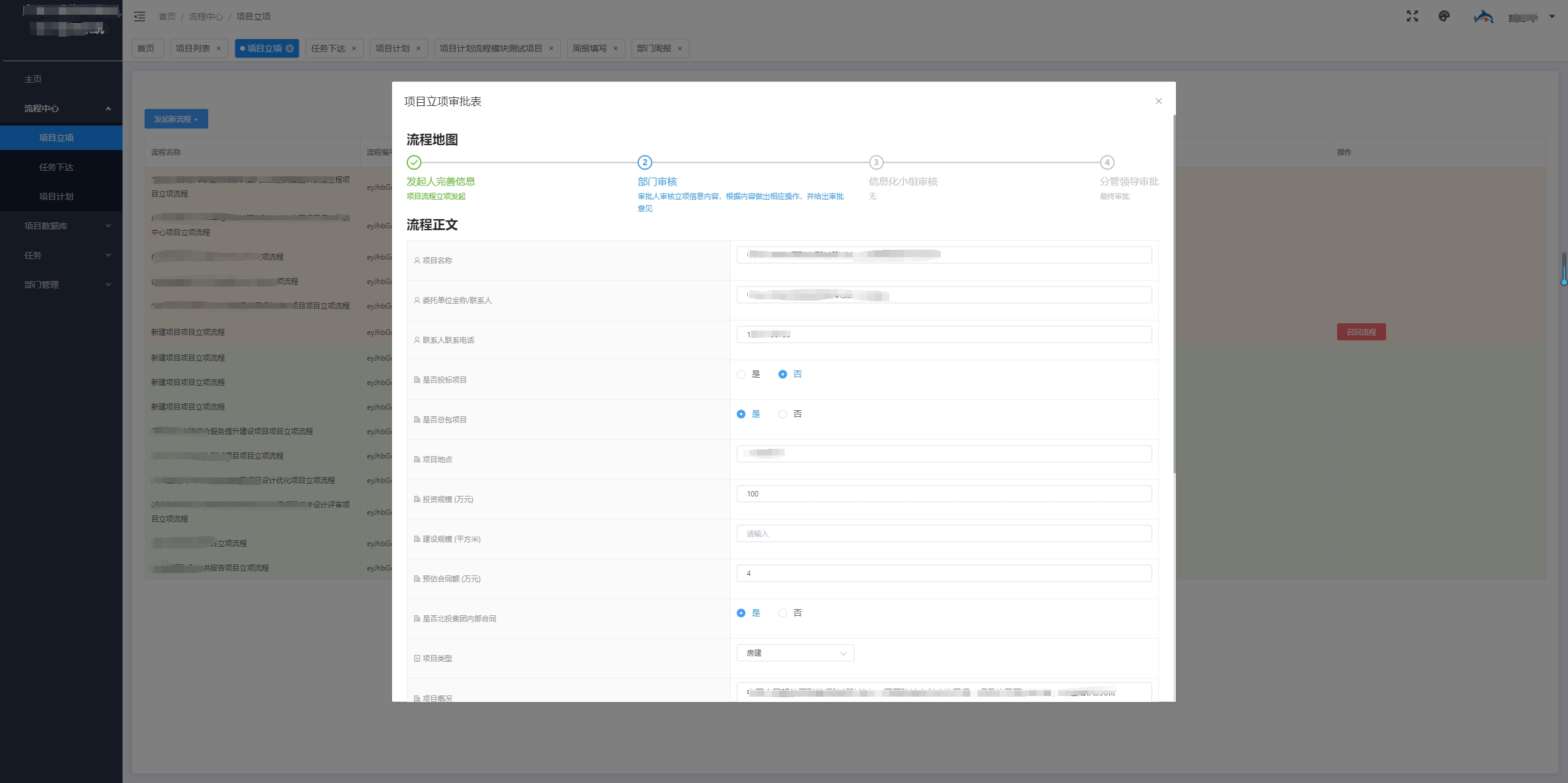
Task: Close the 部门周报 tab
Action: pos(680,48)
